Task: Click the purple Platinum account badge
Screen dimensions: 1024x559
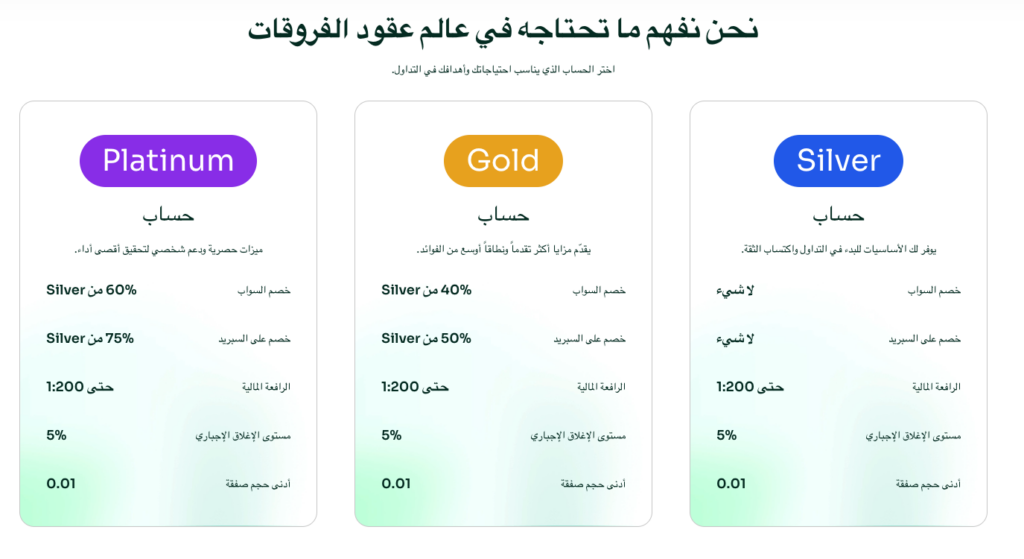Action: pyautogui.click(x=168, y=161)
